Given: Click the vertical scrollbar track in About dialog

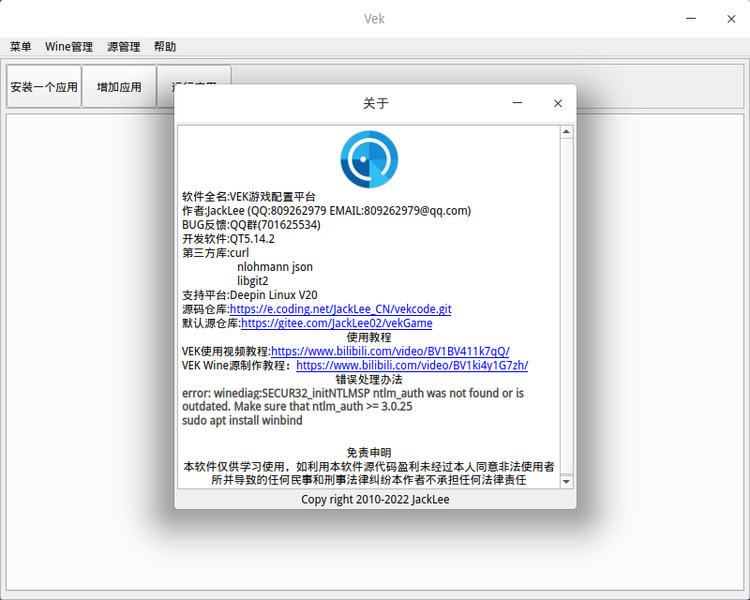Looking at the screenshot, I should point(567,300).
